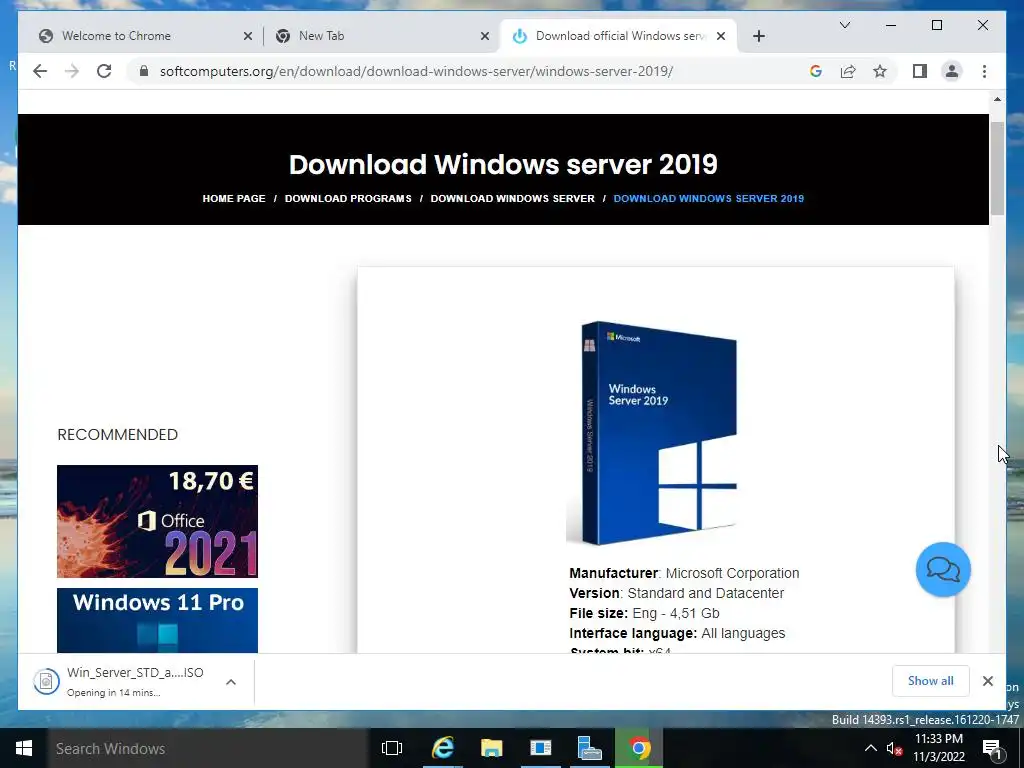Click the forward navigation arrow
Screen dimensions: 1024x768
tap(72, 71)
